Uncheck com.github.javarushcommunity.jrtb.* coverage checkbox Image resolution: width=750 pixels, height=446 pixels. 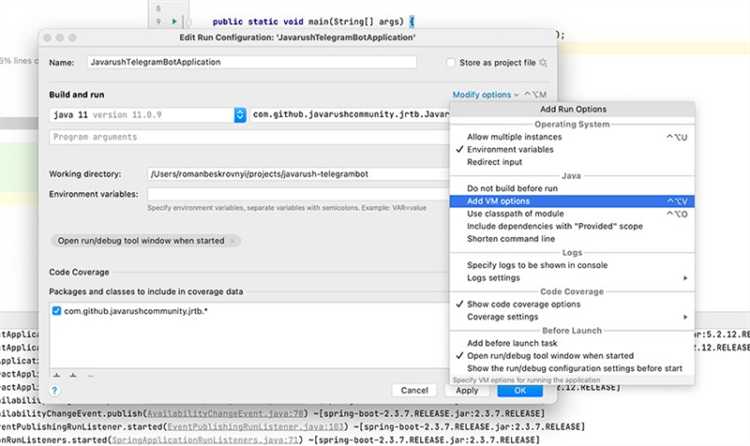(56, 311)
